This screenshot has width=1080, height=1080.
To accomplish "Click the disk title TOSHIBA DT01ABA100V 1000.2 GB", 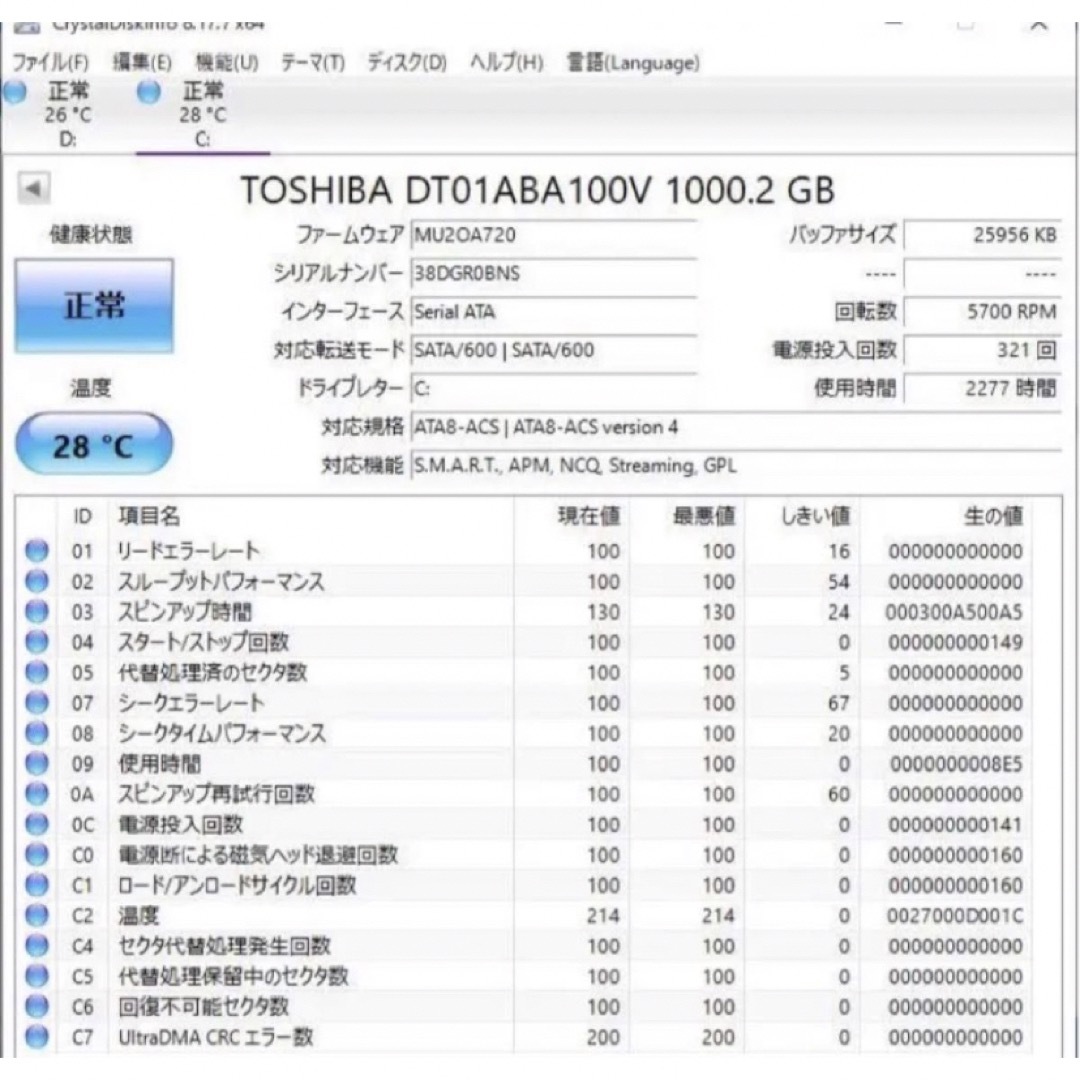I will click(537, 190).
